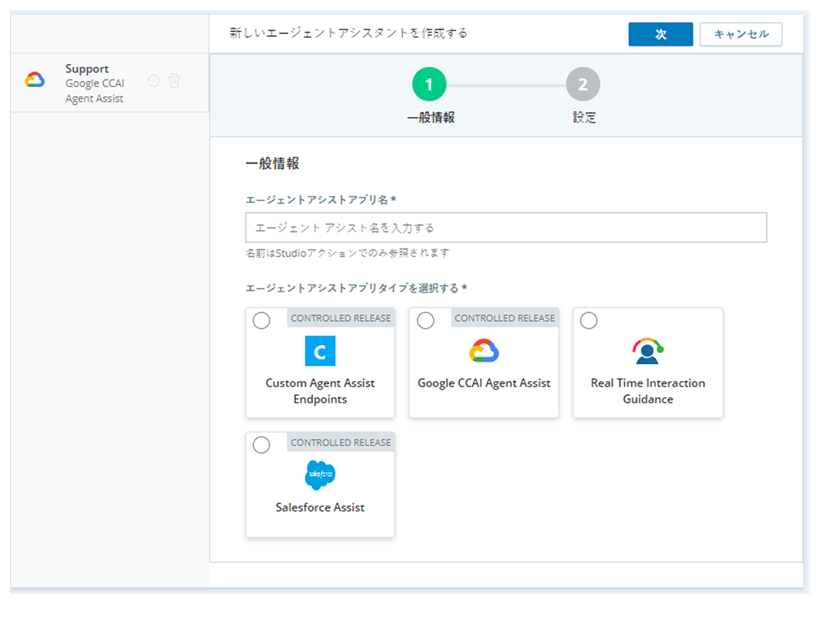Go to step 1 一般情報

point(429,84)
